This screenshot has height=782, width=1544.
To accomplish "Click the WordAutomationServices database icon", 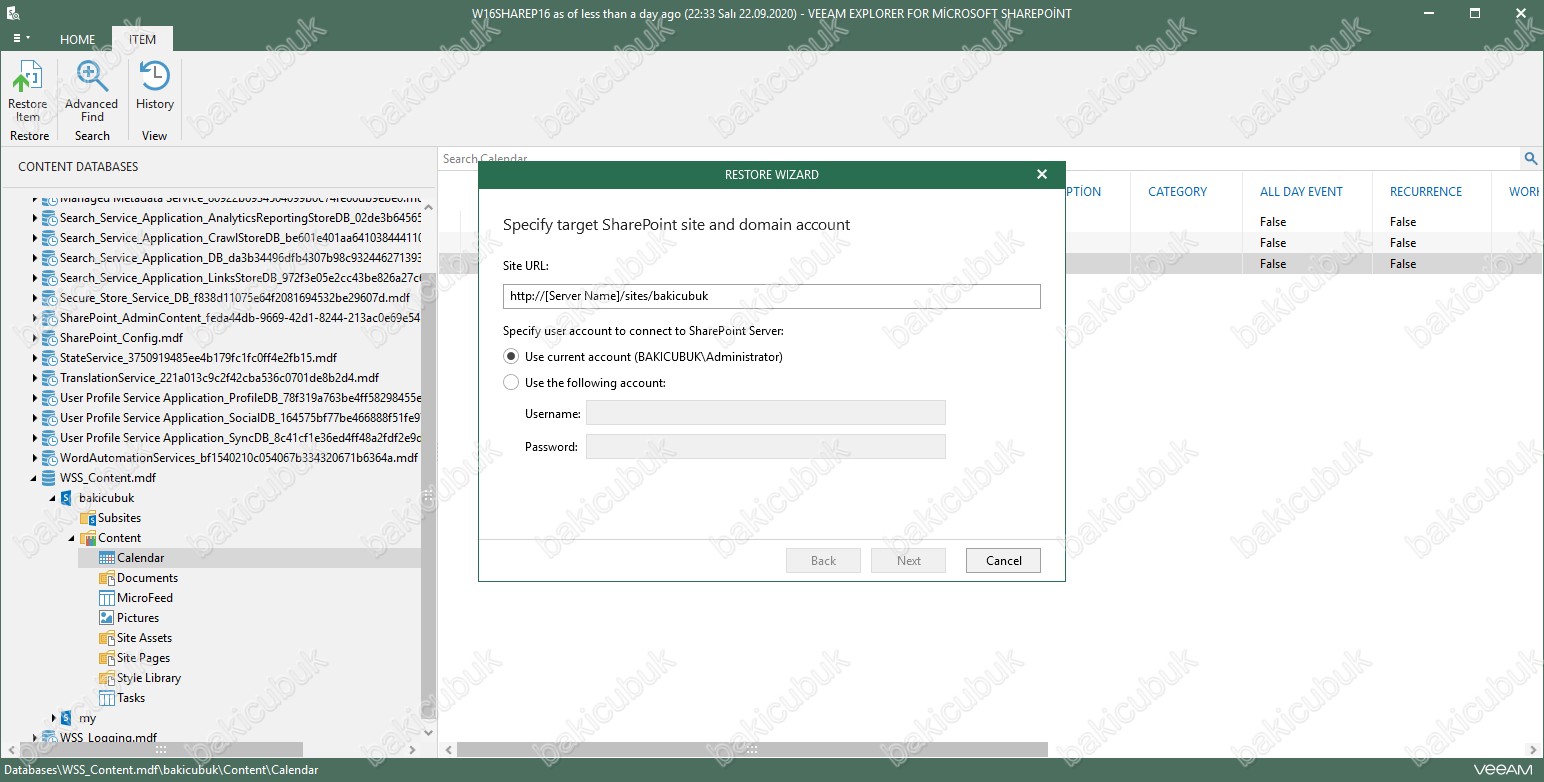I will point(49,458).
